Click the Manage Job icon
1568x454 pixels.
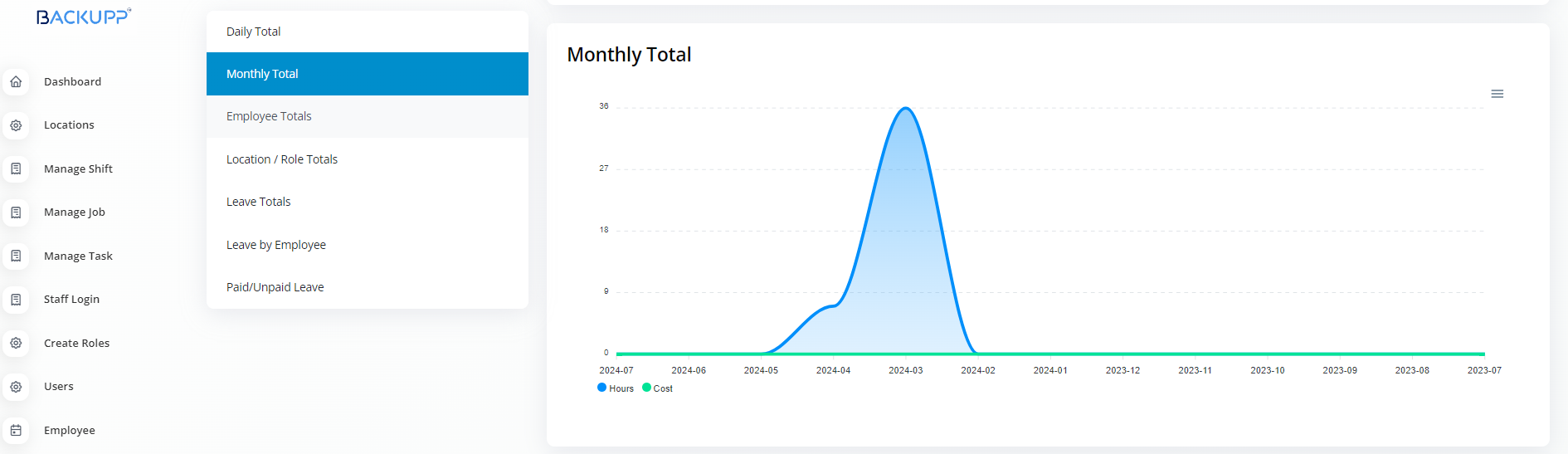pos(16,212)
